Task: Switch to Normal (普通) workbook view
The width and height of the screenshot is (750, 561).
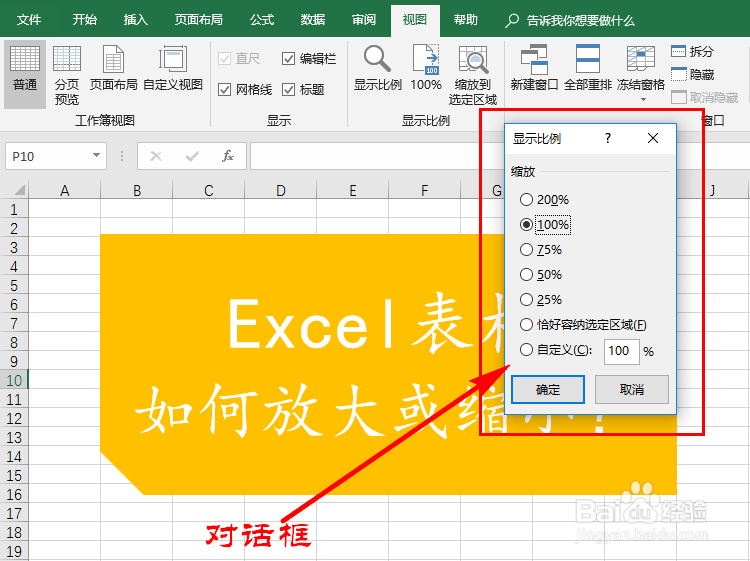Action: 25,74
